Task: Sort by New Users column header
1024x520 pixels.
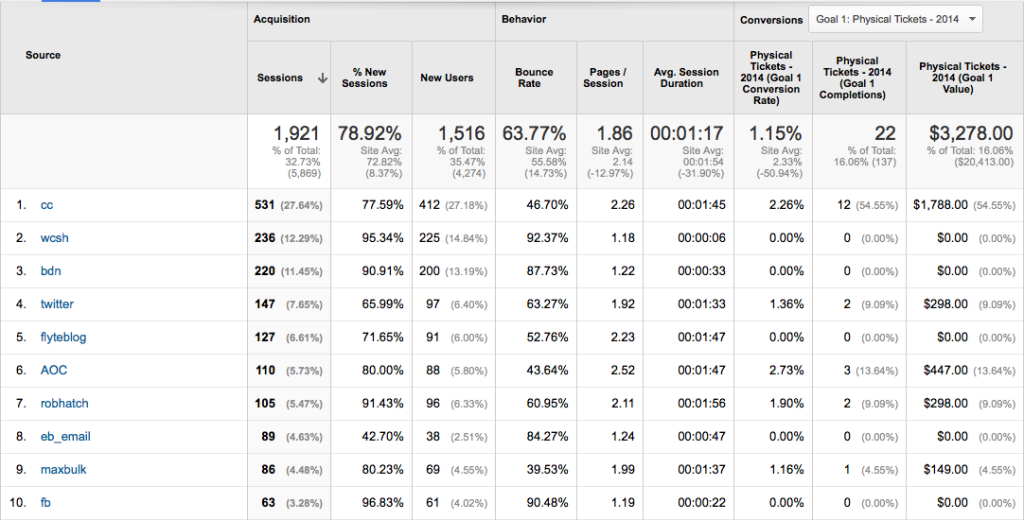Action: click(x=447, y=78)
